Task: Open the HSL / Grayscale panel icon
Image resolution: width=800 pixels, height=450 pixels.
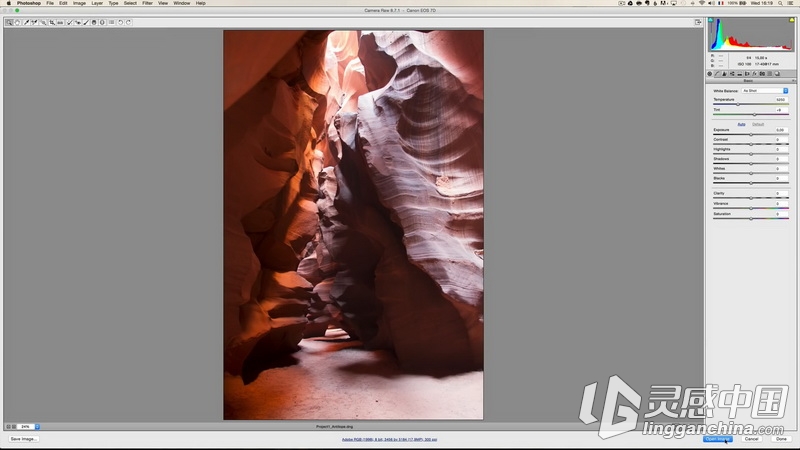Action: [732, 74]
